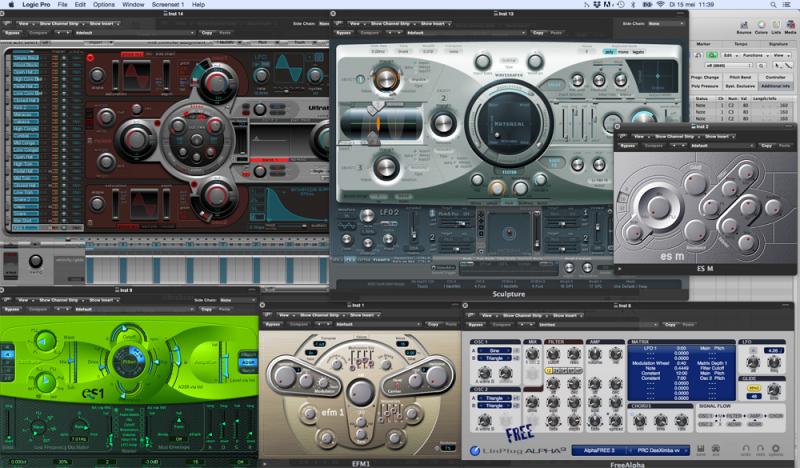Screen dimensions: 800x468
Task: Open Show Insert dropdown in Inst 14 window
Action: (104, 23)
